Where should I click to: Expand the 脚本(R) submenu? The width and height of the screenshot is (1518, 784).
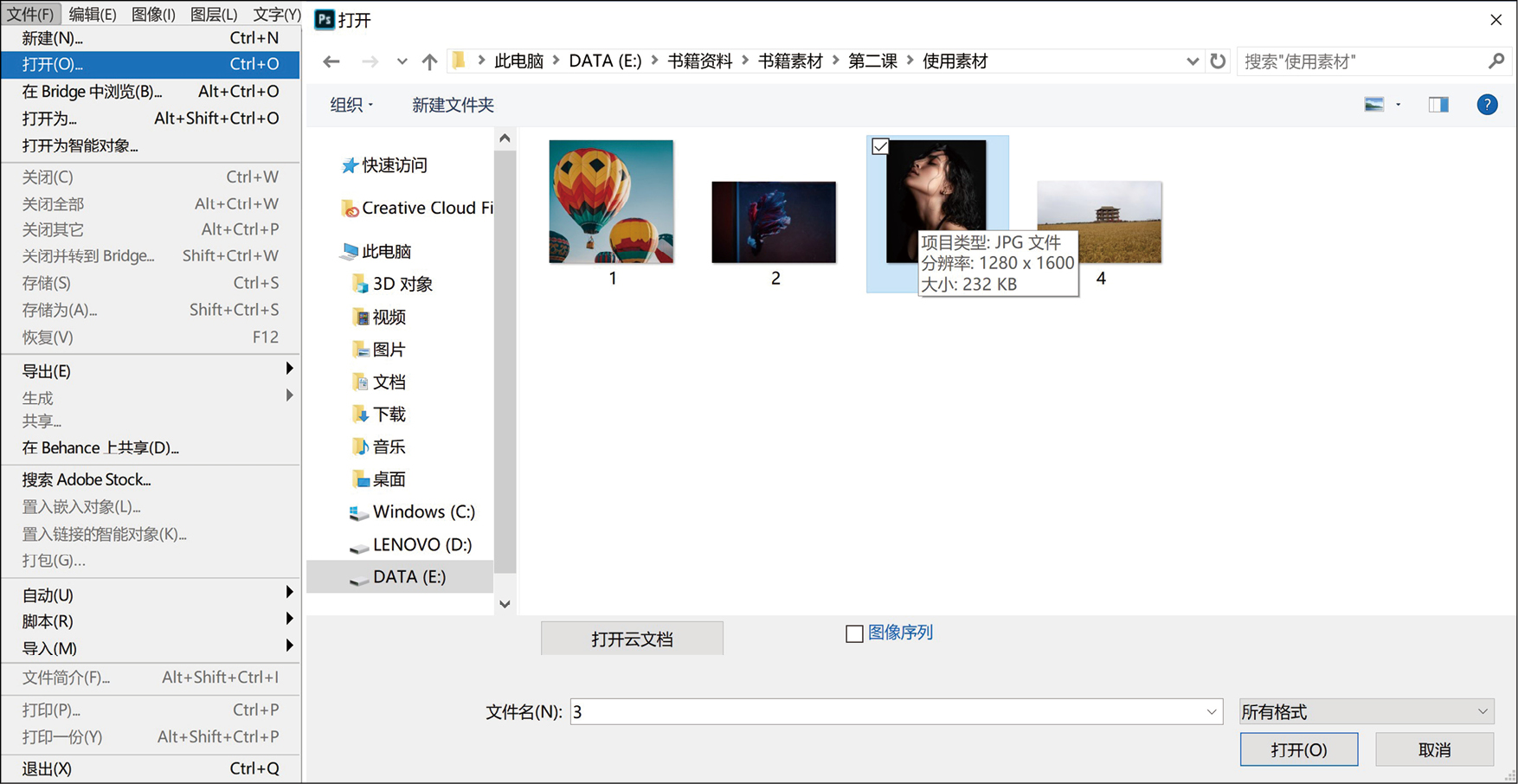pyautogui.click(x=151, y=621)
